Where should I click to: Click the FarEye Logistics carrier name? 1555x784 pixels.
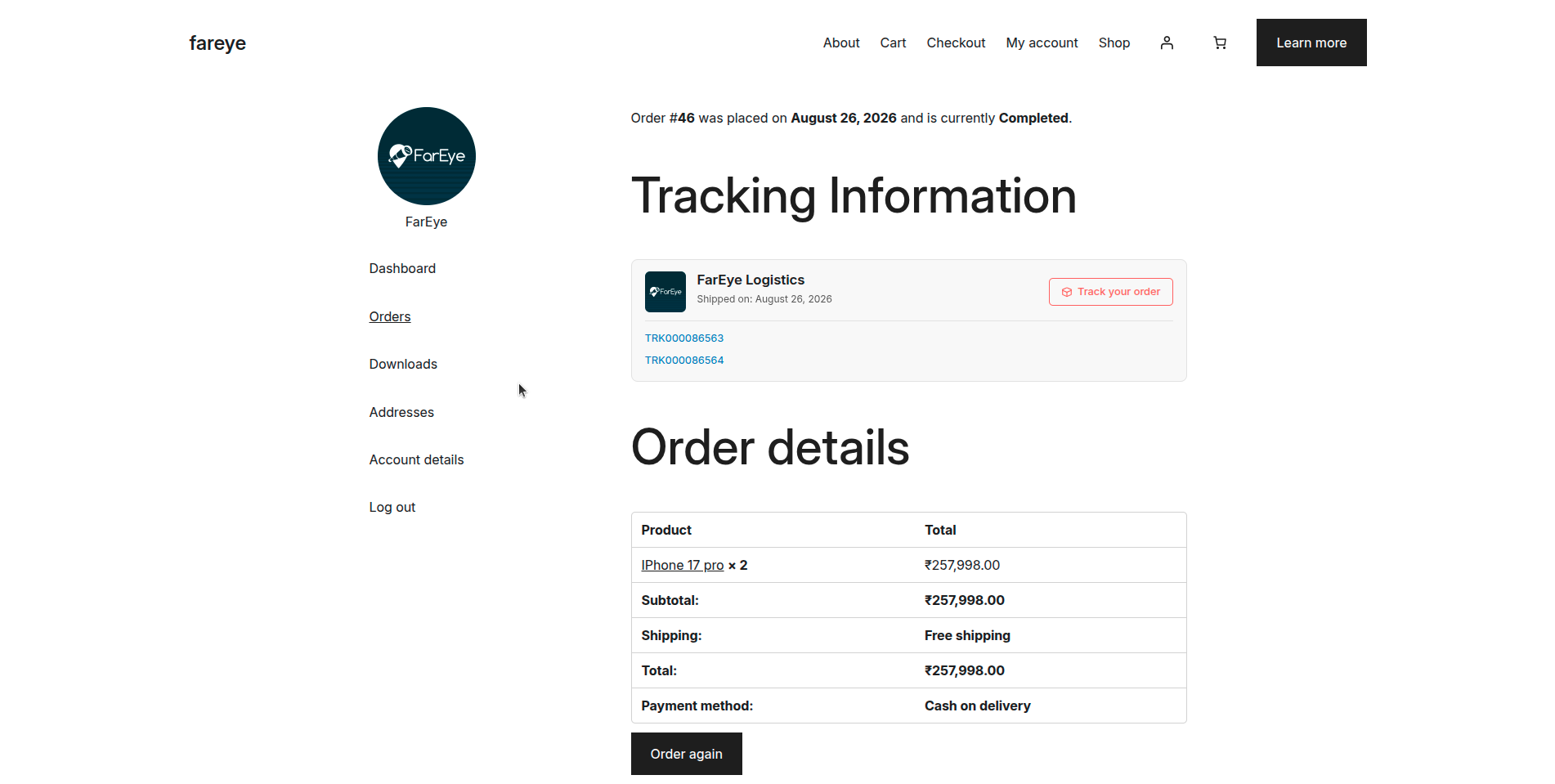751,280
